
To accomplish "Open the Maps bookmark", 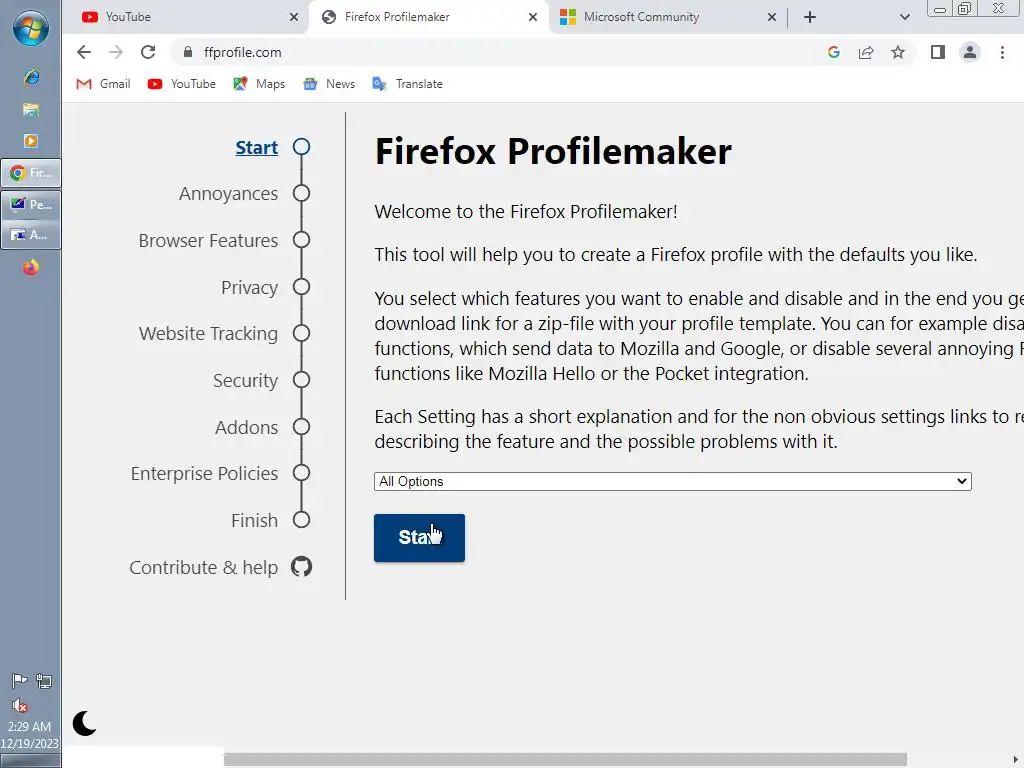I will click(x=259, y=84).
